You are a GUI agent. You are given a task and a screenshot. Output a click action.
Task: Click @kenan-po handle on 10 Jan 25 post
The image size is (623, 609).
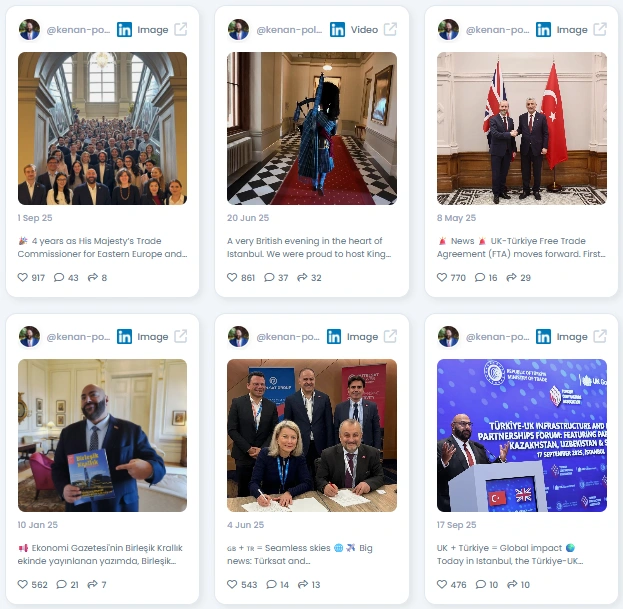click(x=78, y=337)
